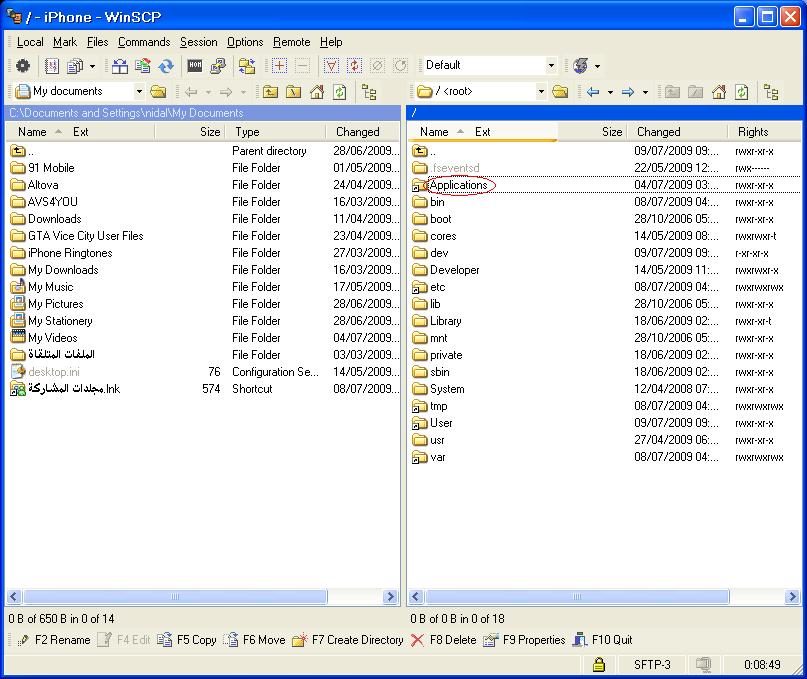
Task: Open the transfer settings Default dropdown
Action: pos(550,66)
